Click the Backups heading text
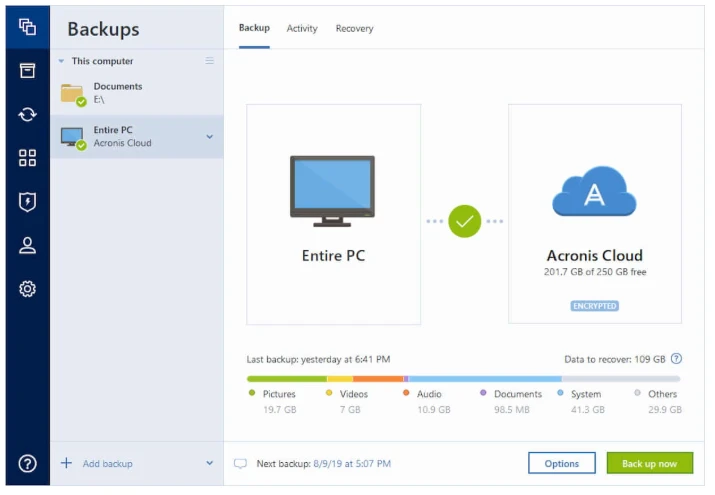This screenshot has width=715, height=495. [x=104, y=29]
